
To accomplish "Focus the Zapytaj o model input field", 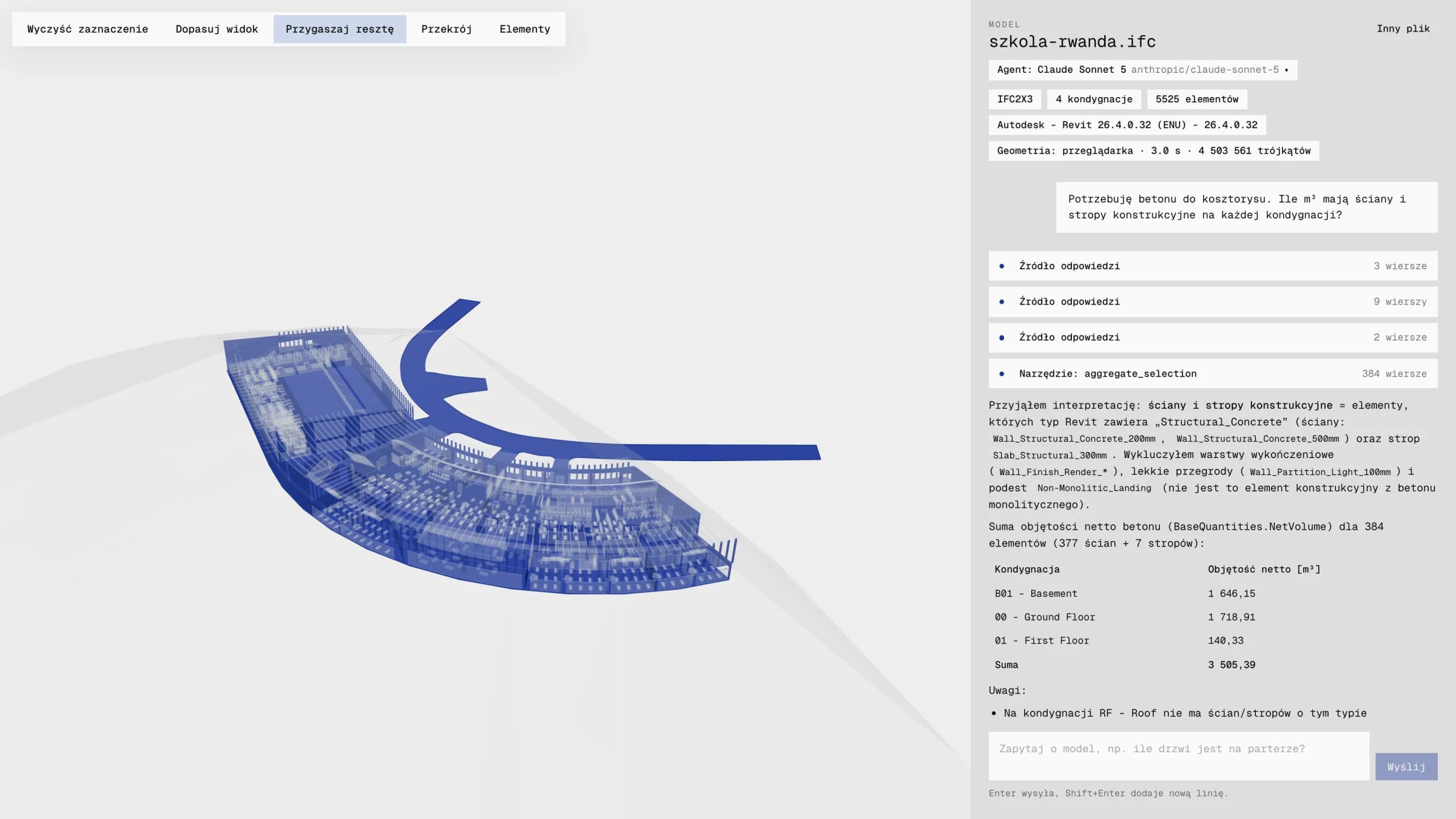I will point(1179,756).
